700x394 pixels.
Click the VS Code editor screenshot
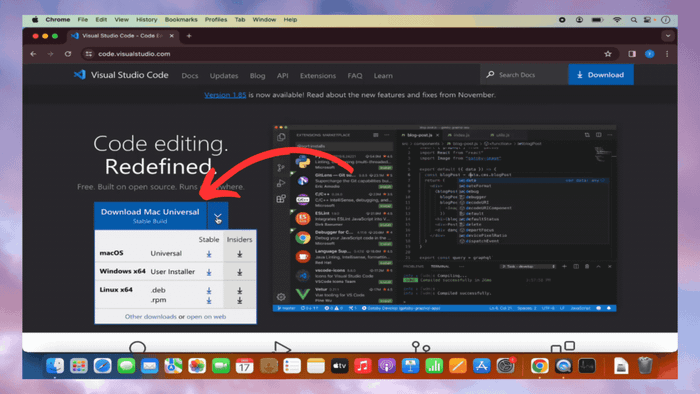click(x=444, y=218)
